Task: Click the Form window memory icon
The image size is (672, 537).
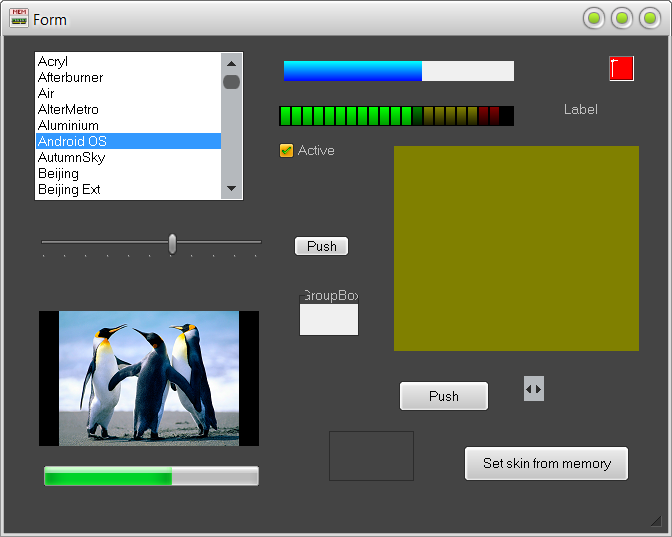Action: 19,18
